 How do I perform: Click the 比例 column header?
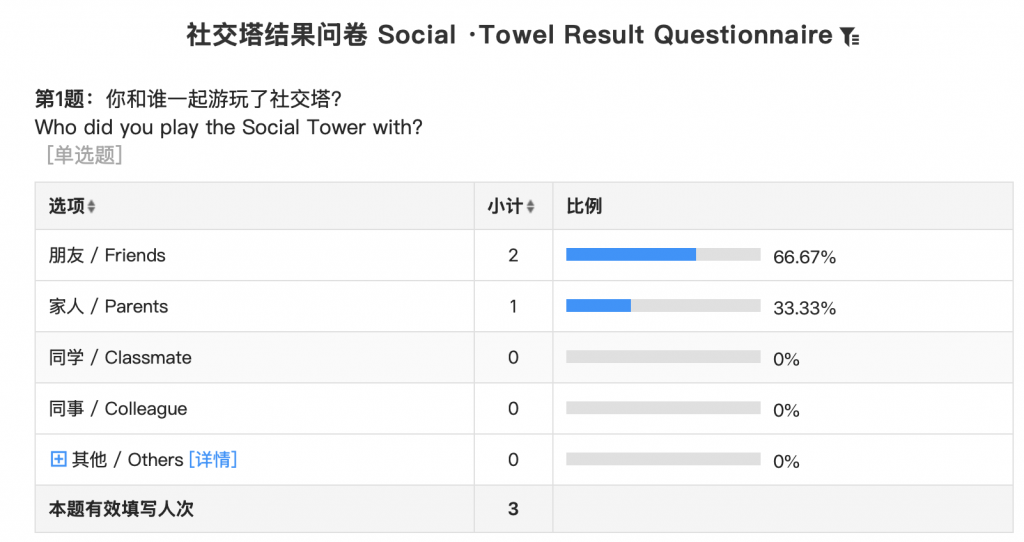pyautogui.click(x=584, y=206)
